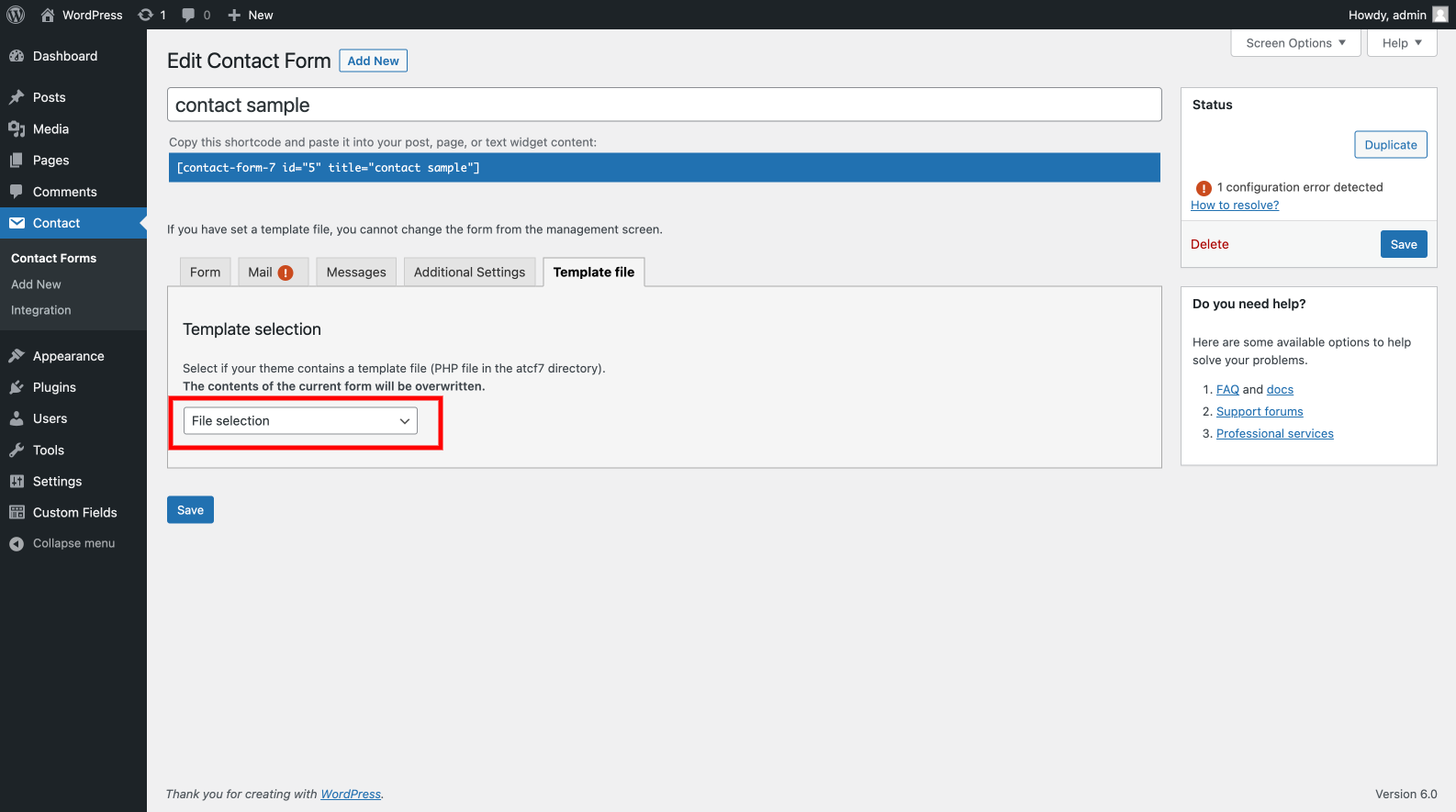
Task: Open the docs link
Action: tap(1280, 390)
